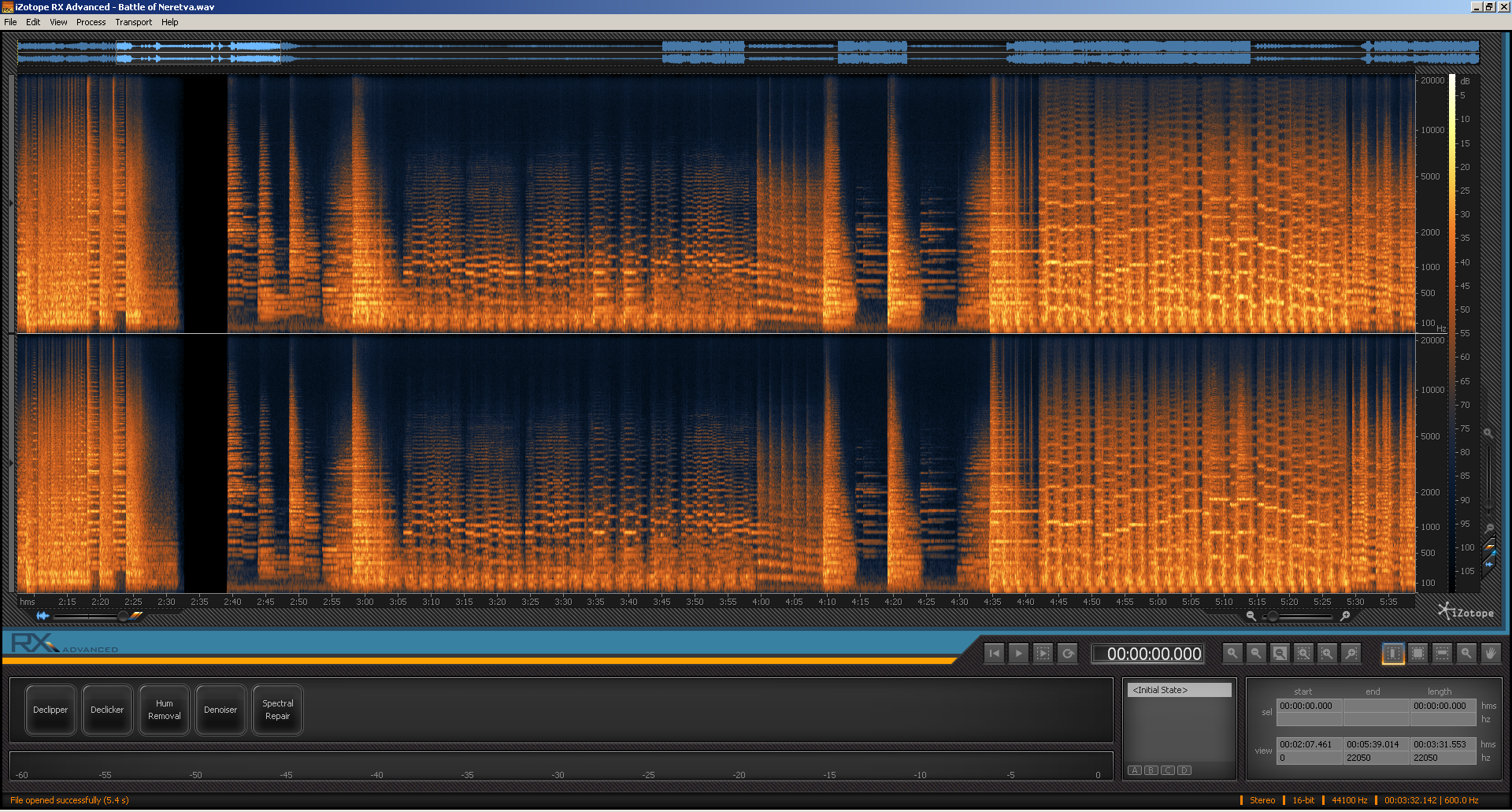The image size is (1512, 812).
Task: Click the zoom out magnifier icon
Action: click(x=1257, y=654)
